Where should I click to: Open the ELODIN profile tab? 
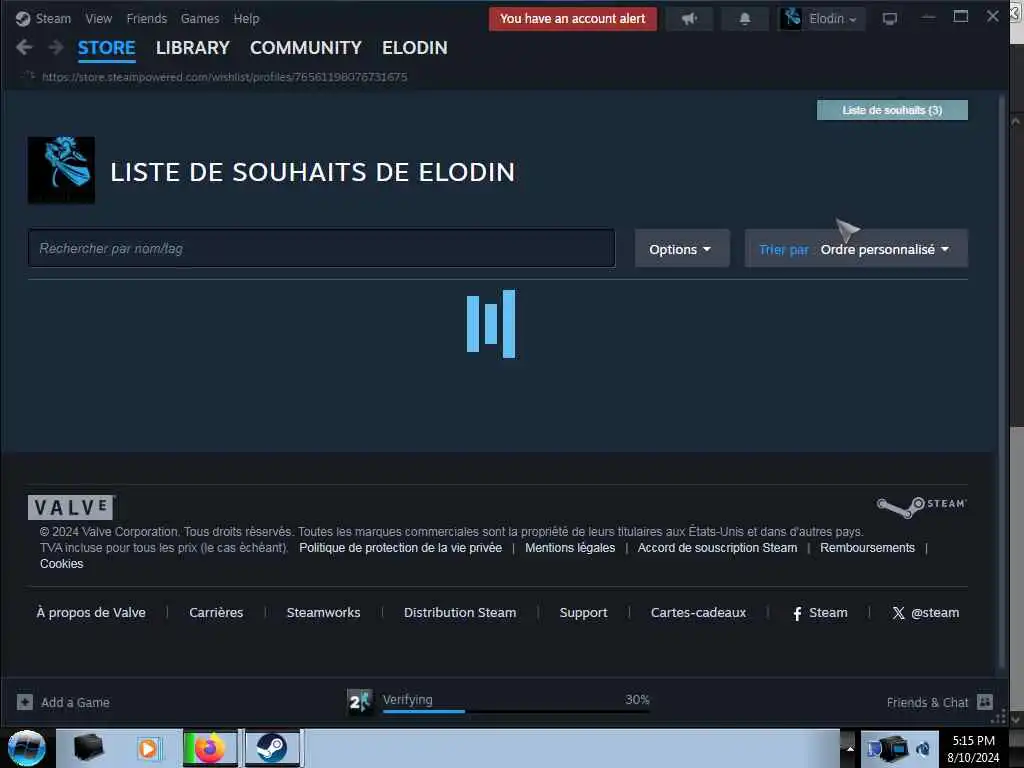click(415, 48)
